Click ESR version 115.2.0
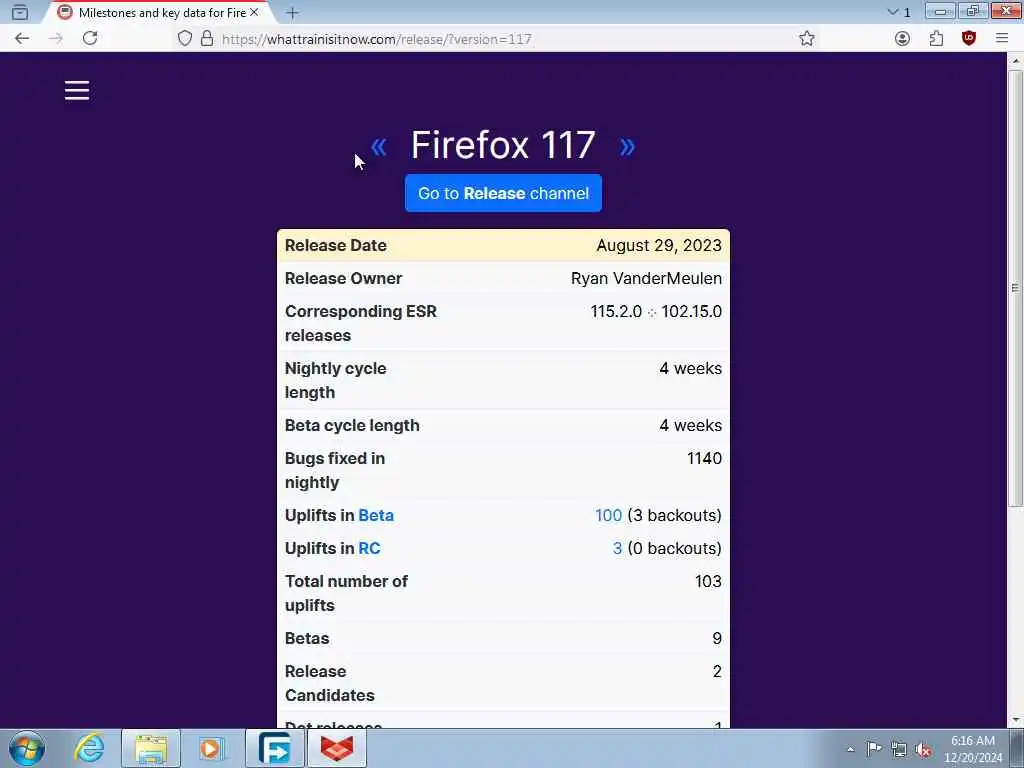This screenshot has width=1024, height=768. tap(616, 312)
